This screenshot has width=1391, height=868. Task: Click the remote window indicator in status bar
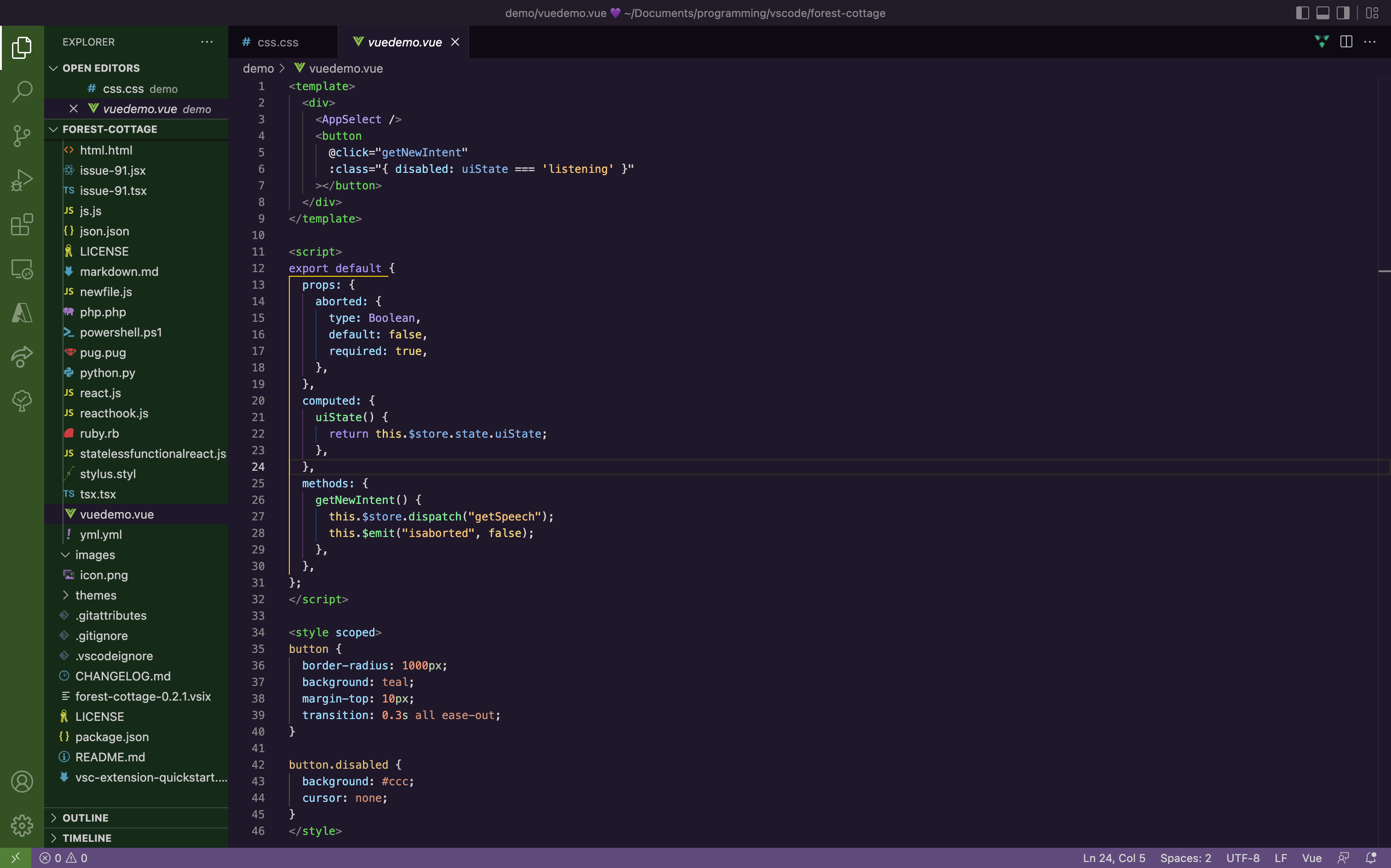pyautogui.click(x=16, y=858)
